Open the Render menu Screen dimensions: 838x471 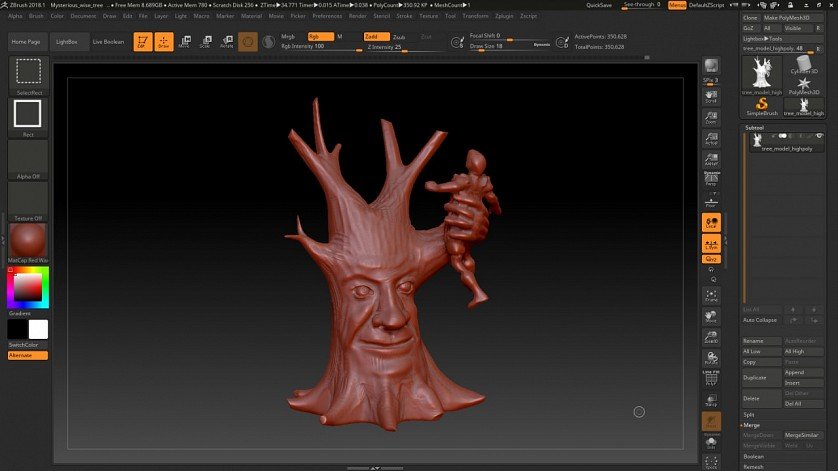point(358,16)
